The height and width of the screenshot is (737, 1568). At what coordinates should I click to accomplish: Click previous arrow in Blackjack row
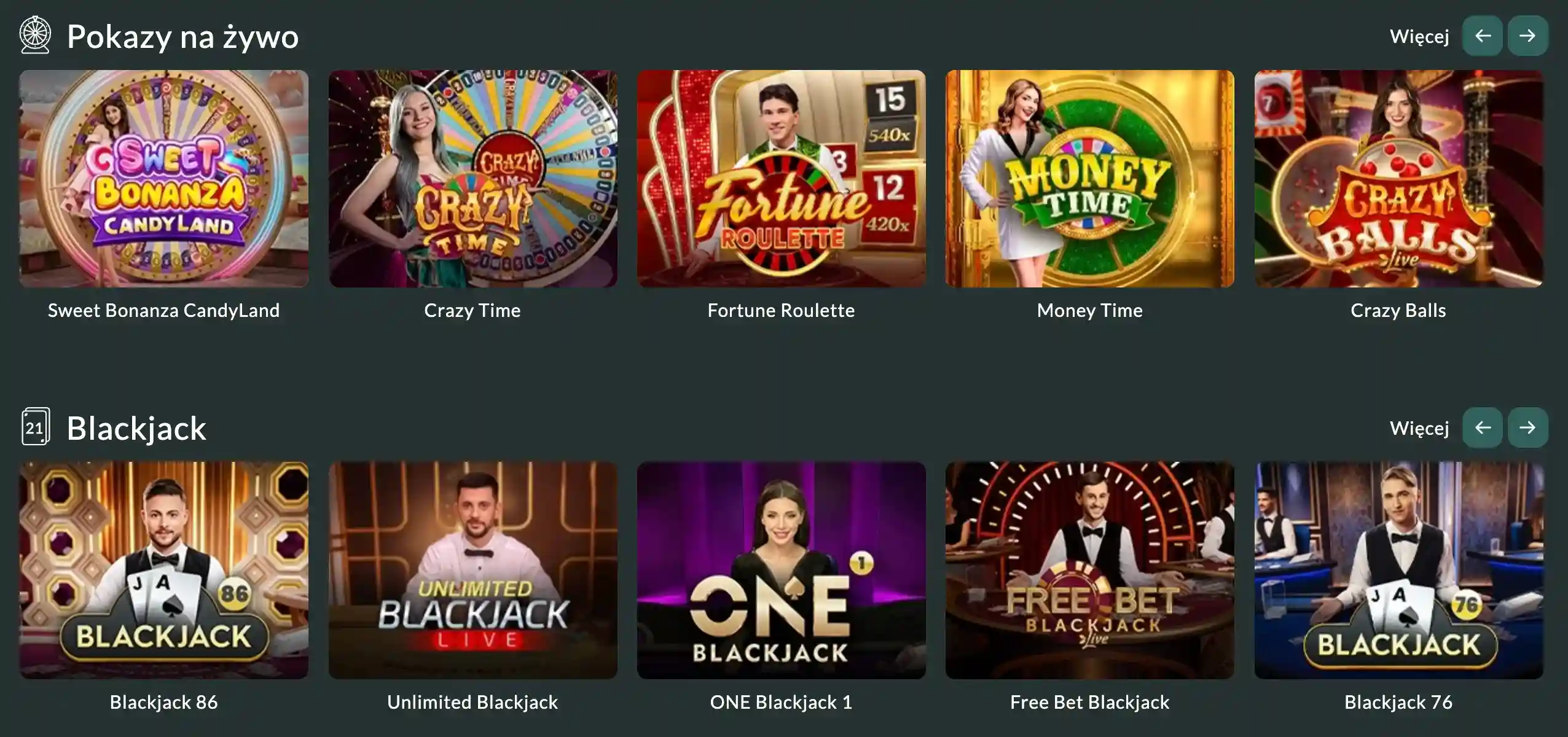point(1483,427)
